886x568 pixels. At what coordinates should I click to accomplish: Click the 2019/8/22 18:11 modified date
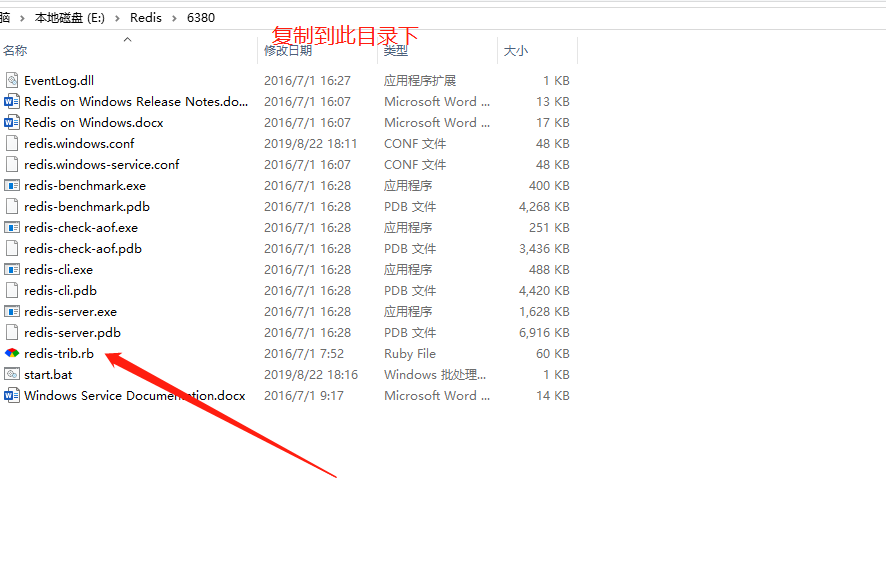coord(310,144)
